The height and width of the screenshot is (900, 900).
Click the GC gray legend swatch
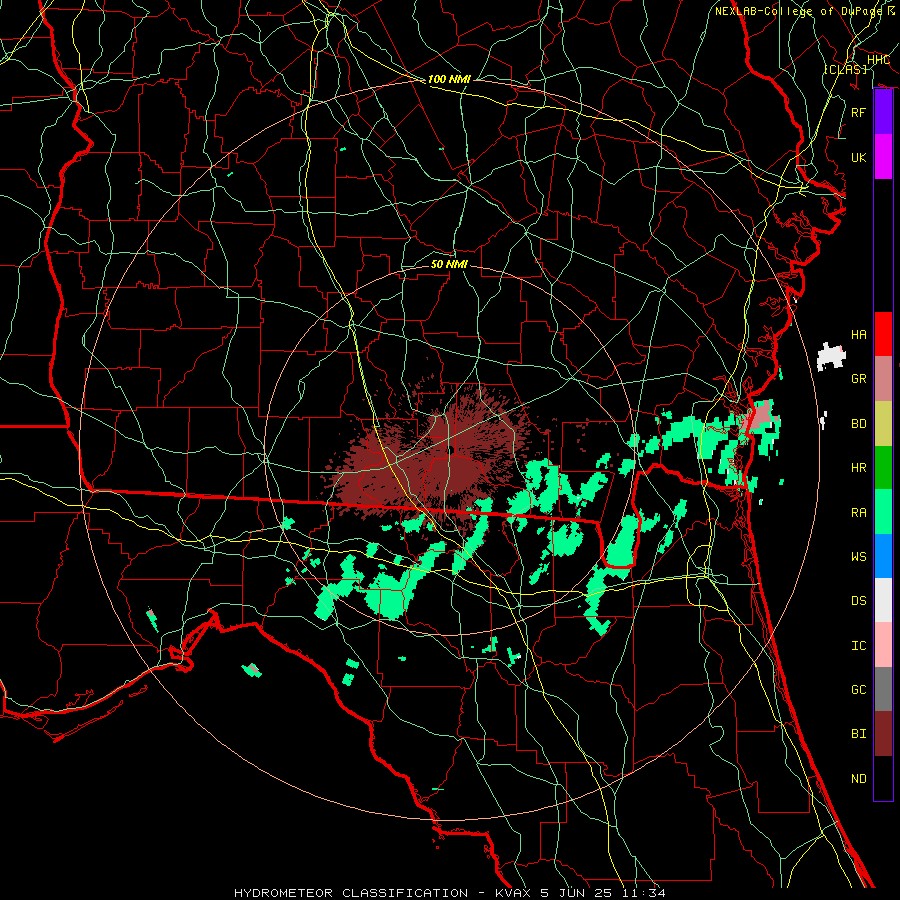click(x=883, y=689)
